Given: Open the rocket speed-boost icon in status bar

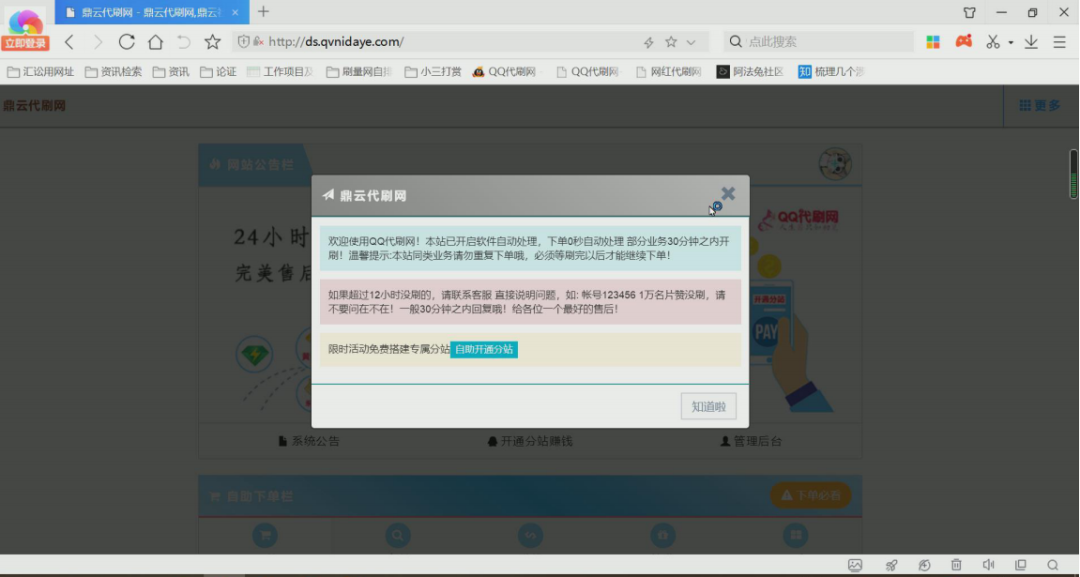Looking at the screenshot, I should [x=890, y=565].
